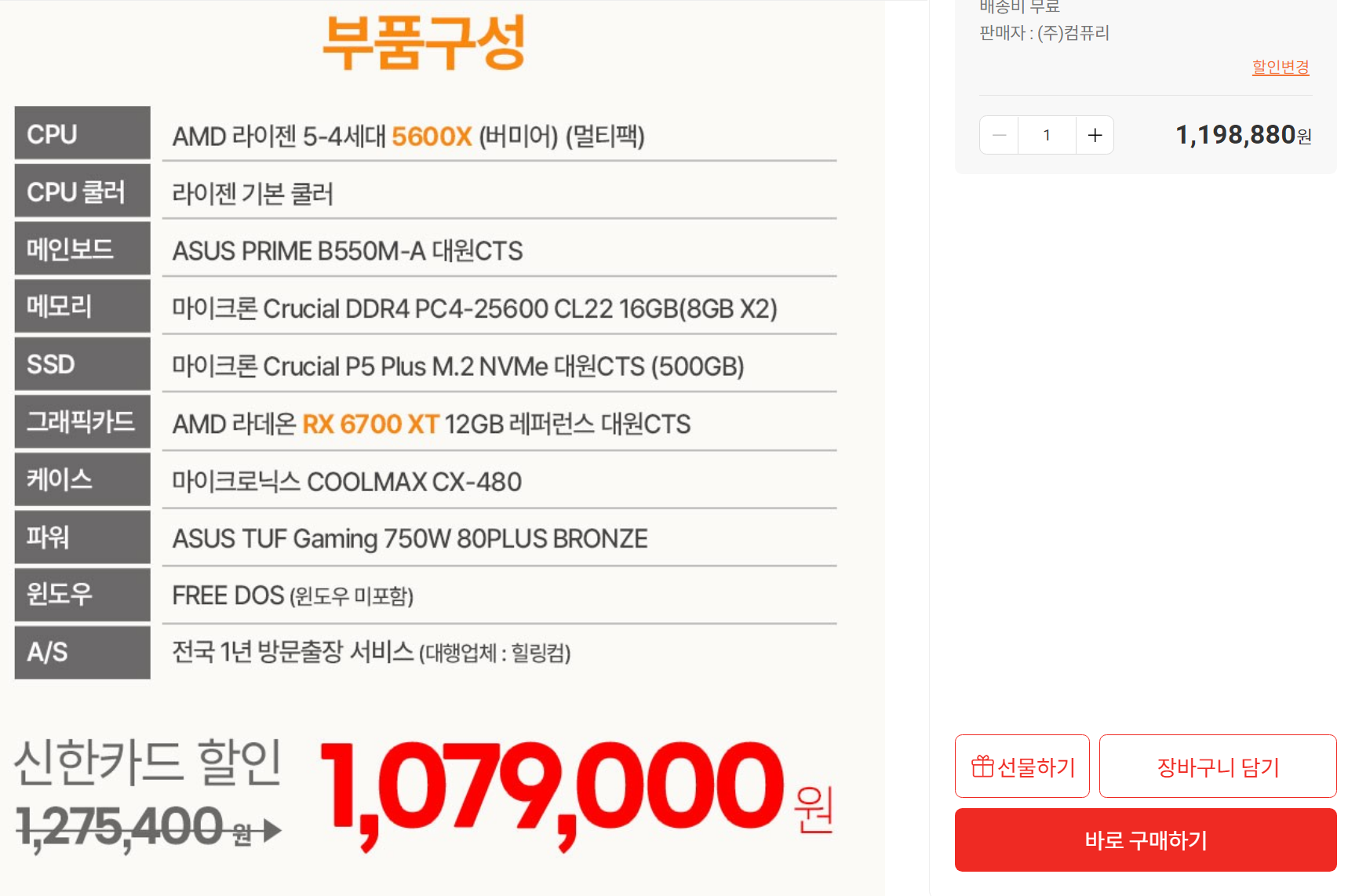The image size is (1359, 896).
Task: Click the seller name (주)컴퓨리
Action: point(1073,33)
